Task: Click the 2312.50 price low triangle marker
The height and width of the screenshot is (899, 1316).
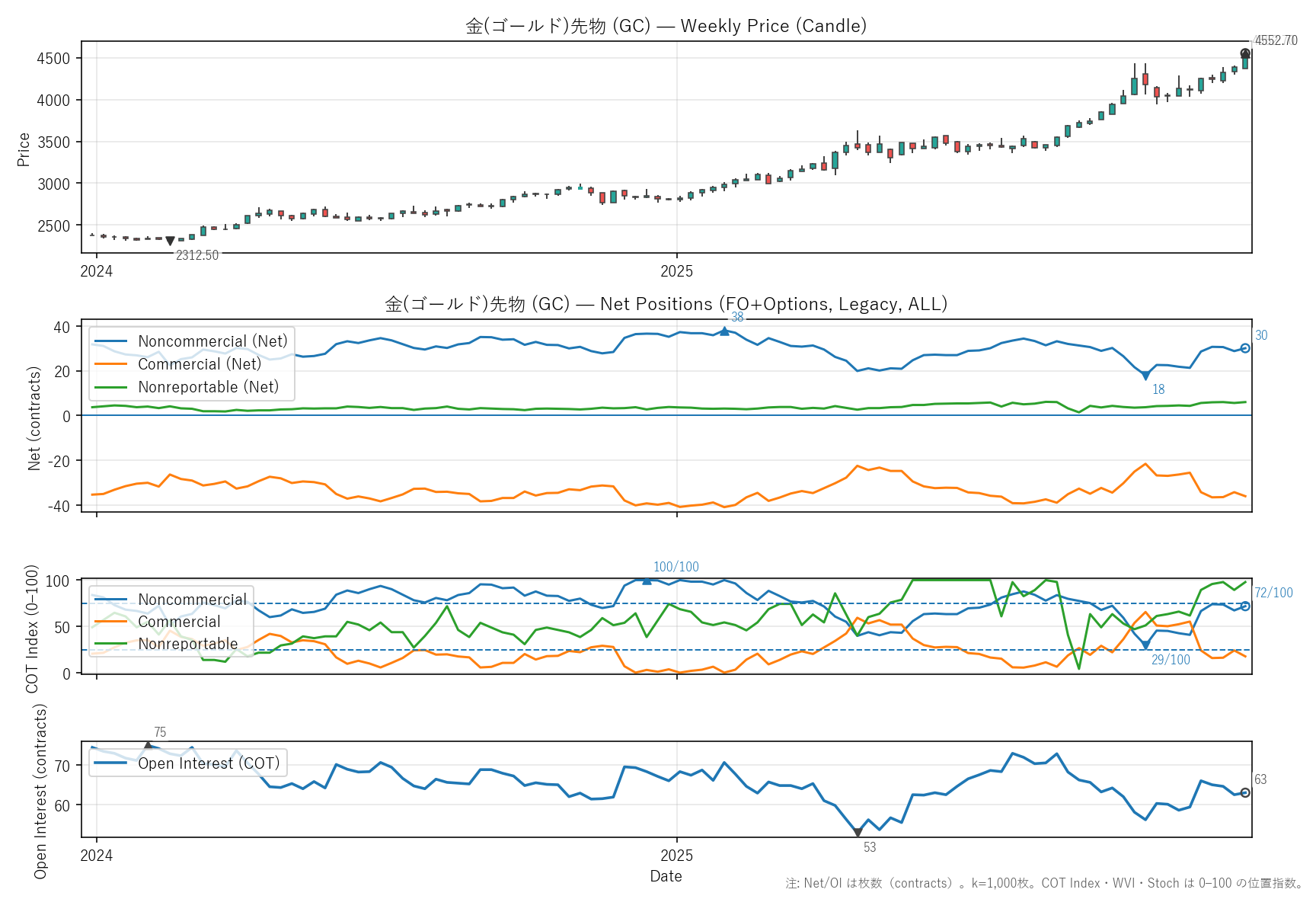Action: coord(170,241)
